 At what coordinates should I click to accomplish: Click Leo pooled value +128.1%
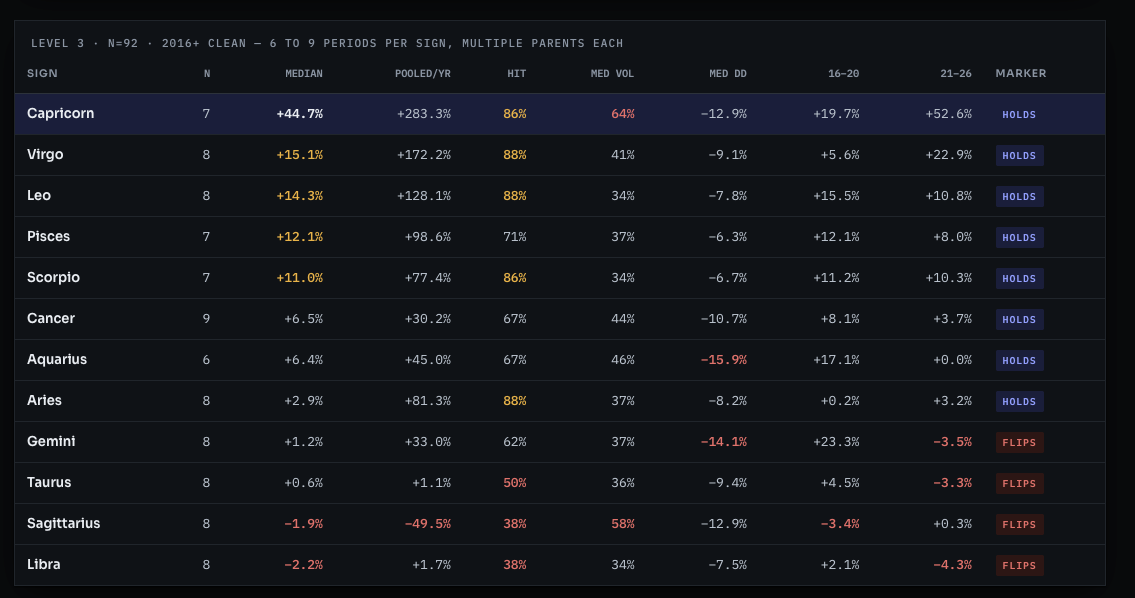pos(423,195)
